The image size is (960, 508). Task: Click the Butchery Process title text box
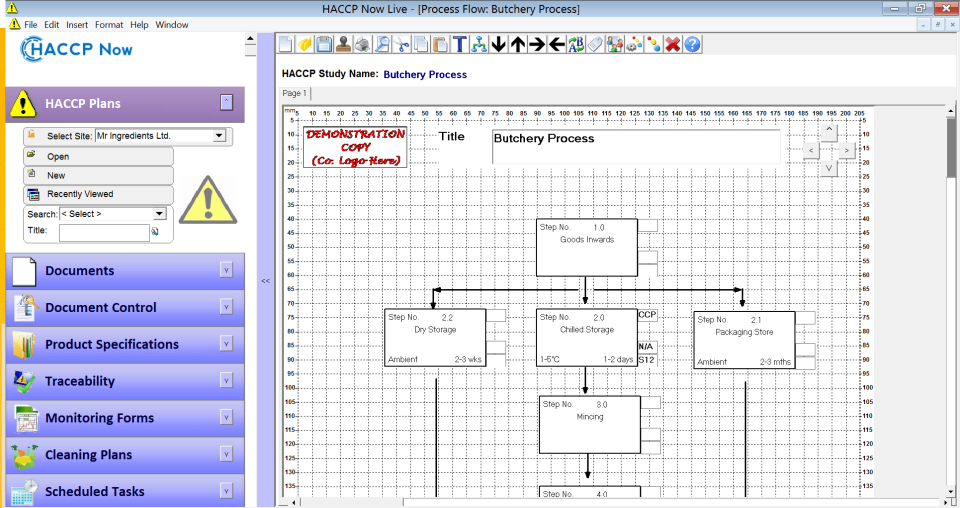pos(636,146)
